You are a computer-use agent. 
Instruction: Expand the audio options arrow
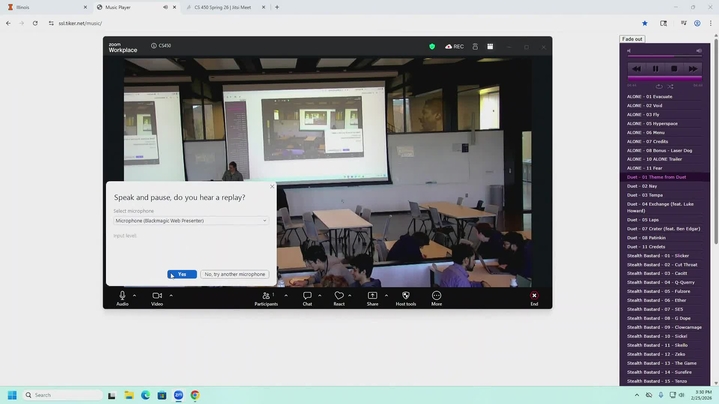click(x=136, y=295)
